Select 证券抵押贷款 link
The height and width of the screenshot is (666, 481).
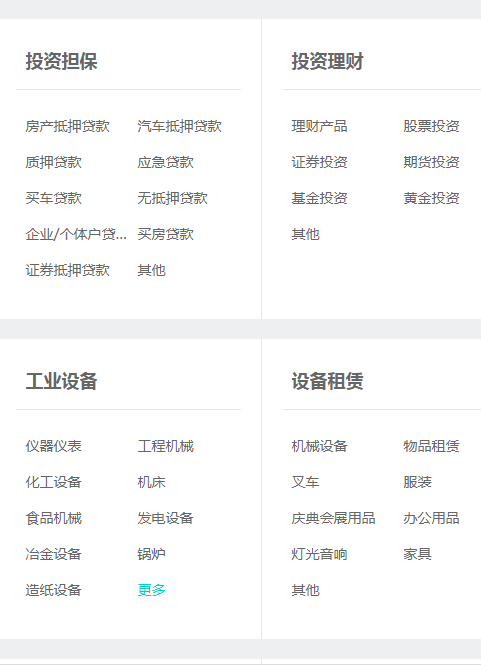[68, 271]
